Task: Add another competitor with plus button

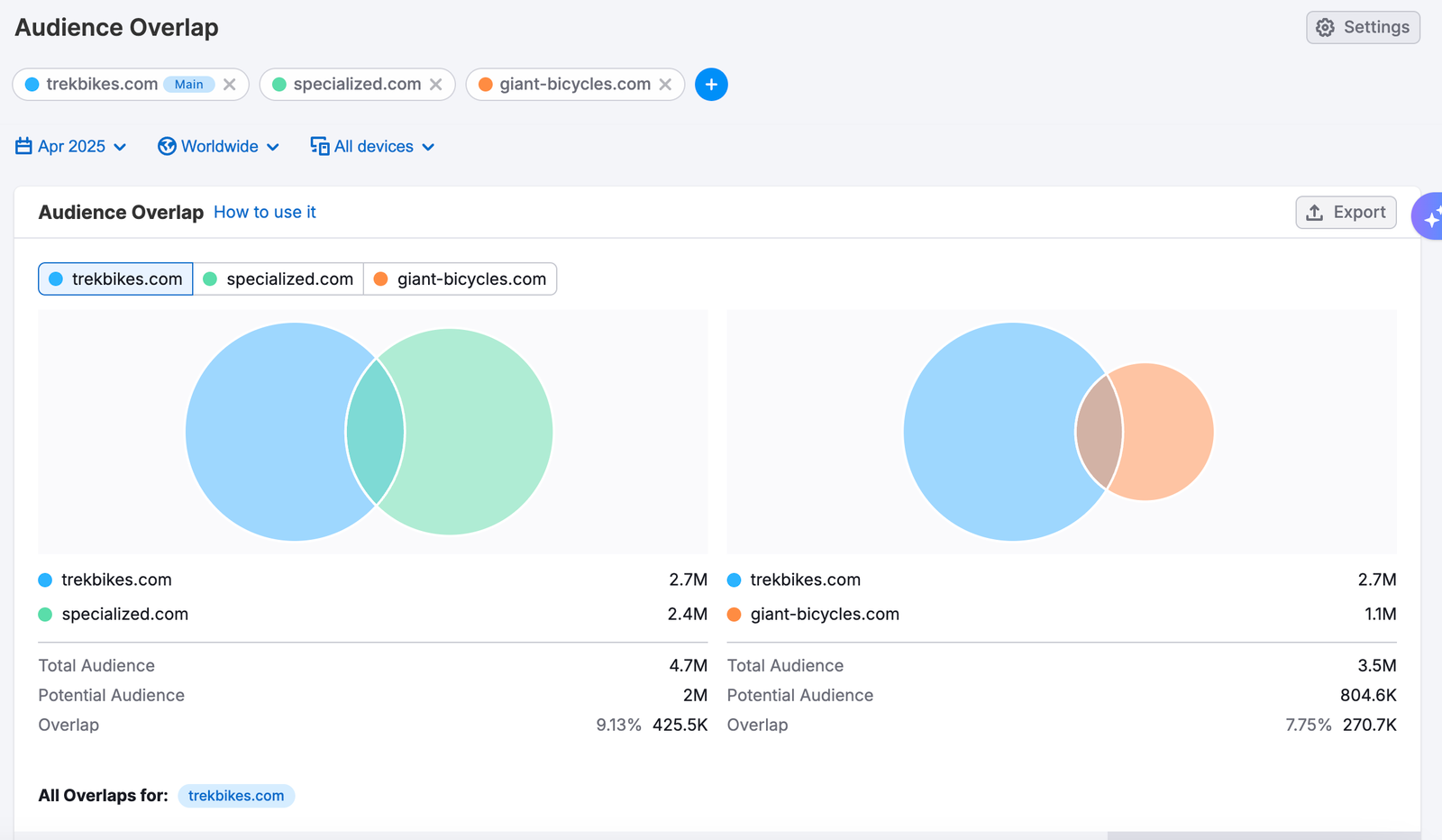Action: pyautogui.click(x=711, y=85)
